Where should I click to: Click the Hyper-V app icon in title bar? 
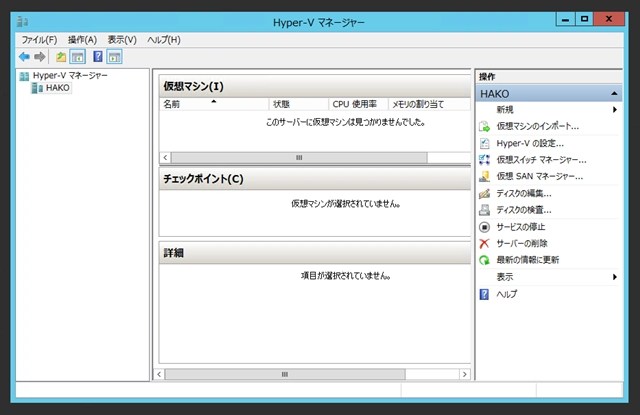(x=22, y=22)
